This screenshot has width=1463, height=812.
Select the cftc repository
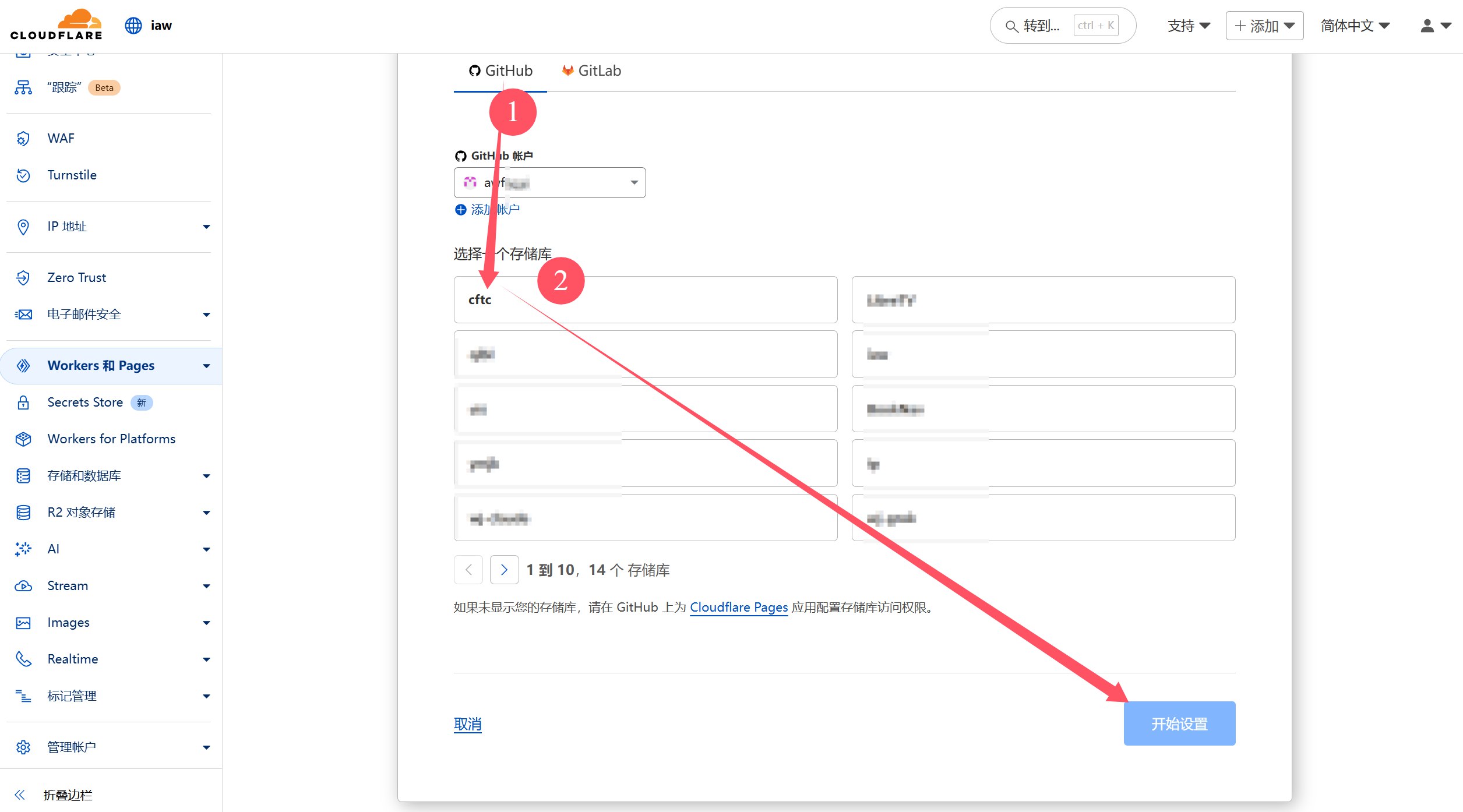point(646,300)
